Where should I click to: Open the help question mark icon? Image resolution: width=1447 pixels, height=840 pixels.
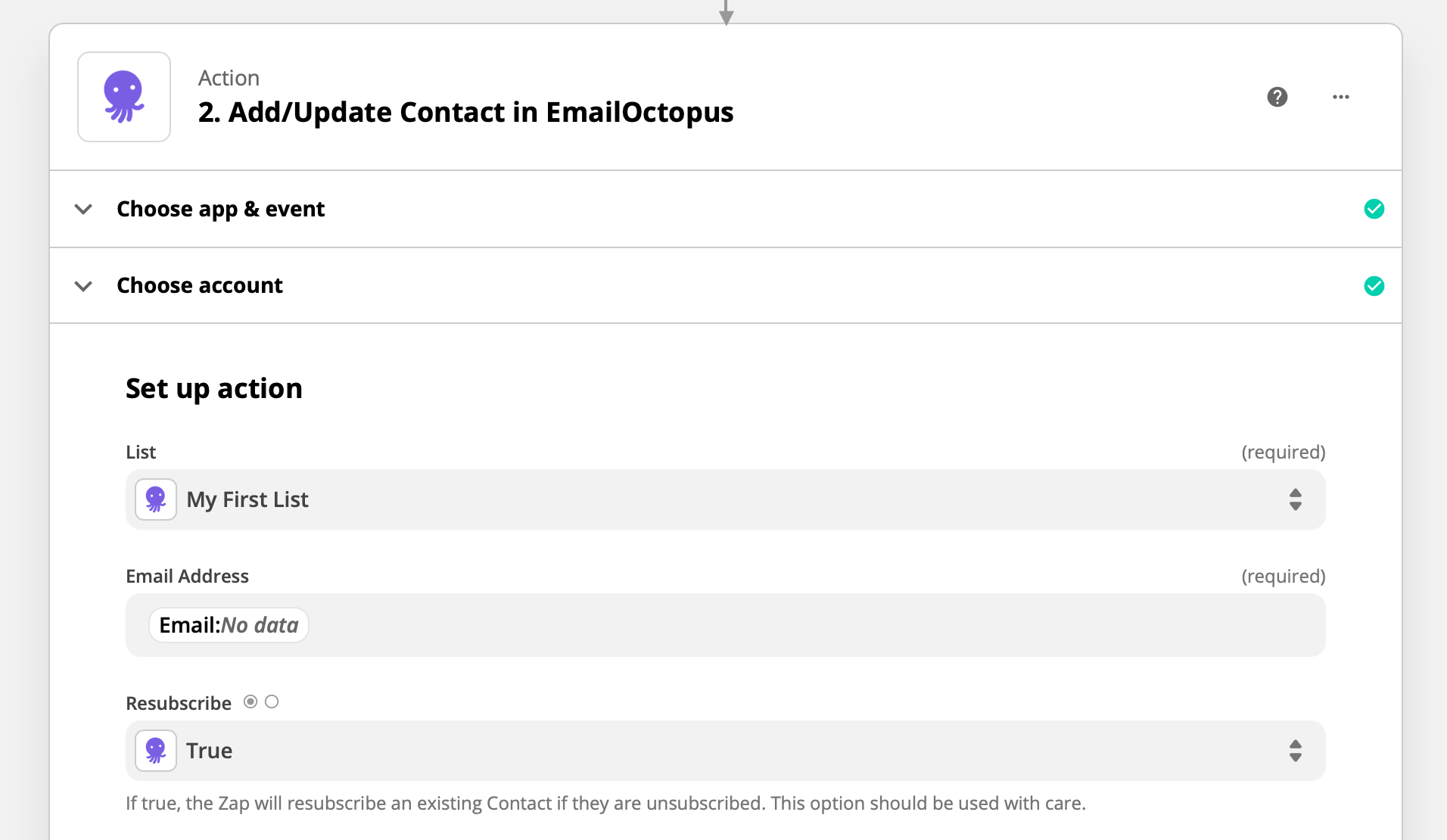[x=1277, y=97]
